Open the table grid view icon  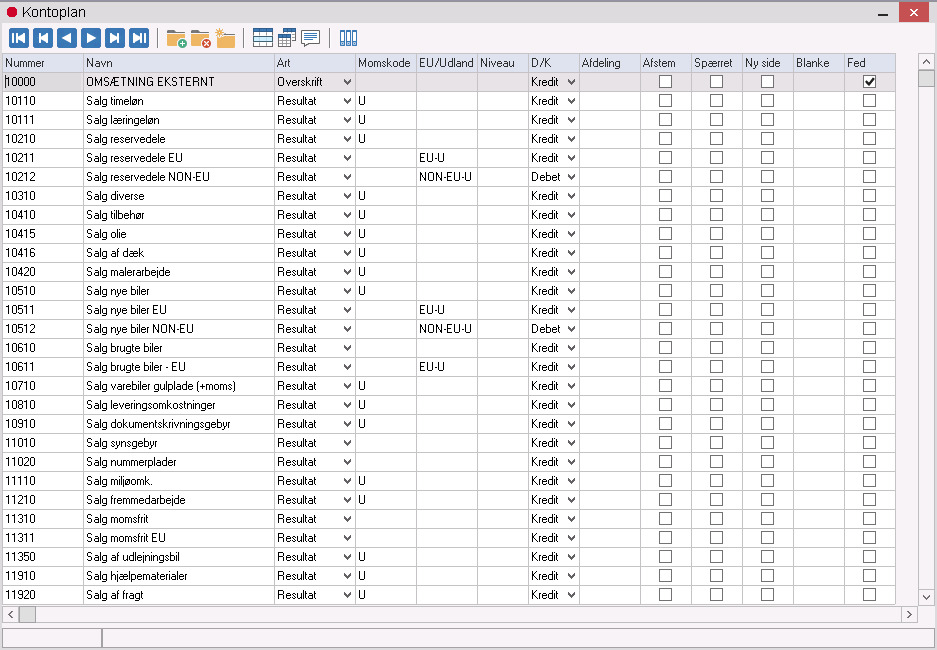pyautogui.click(x=262, y=38)
